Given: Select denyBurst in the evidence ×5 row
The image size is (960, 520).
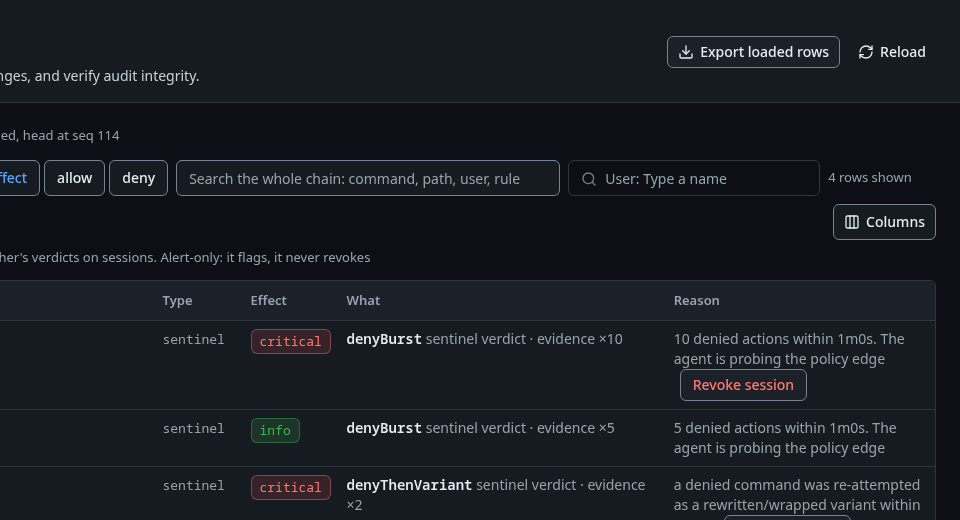Looking at the screenshot, I should point(384,428).
